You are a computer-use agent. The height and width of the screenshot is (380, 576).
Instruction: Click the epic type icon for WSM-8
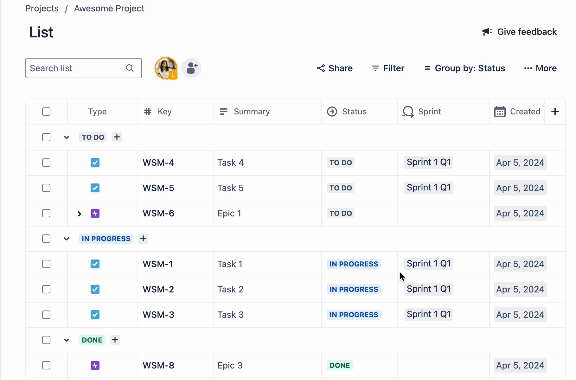tap(95, 365)
